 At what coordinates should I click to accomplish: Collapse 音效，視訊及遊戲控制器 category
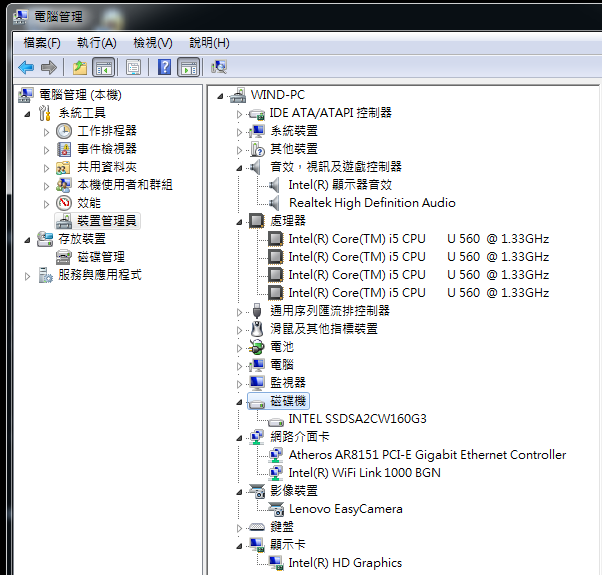239,168
